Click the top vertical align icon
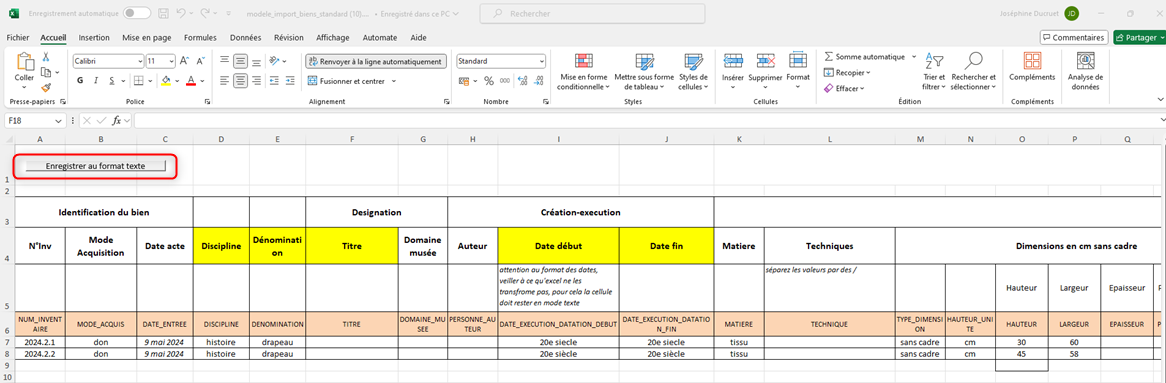The image size is (1166, 383). point(225,61)
